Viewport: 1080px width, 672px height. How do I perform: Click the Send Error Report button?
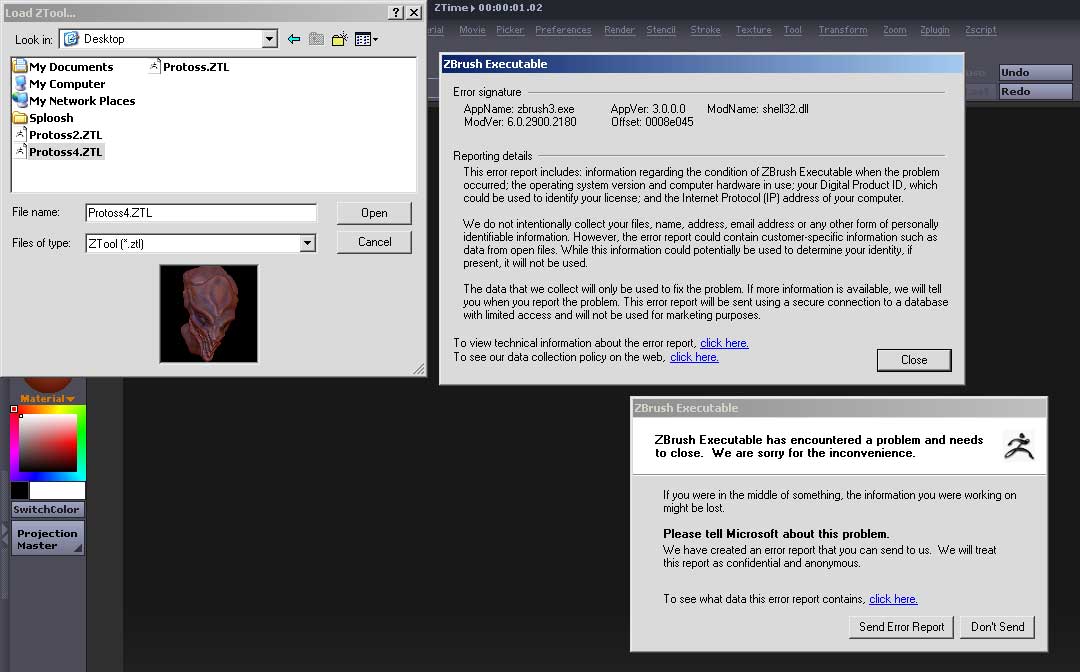[901, 627]
